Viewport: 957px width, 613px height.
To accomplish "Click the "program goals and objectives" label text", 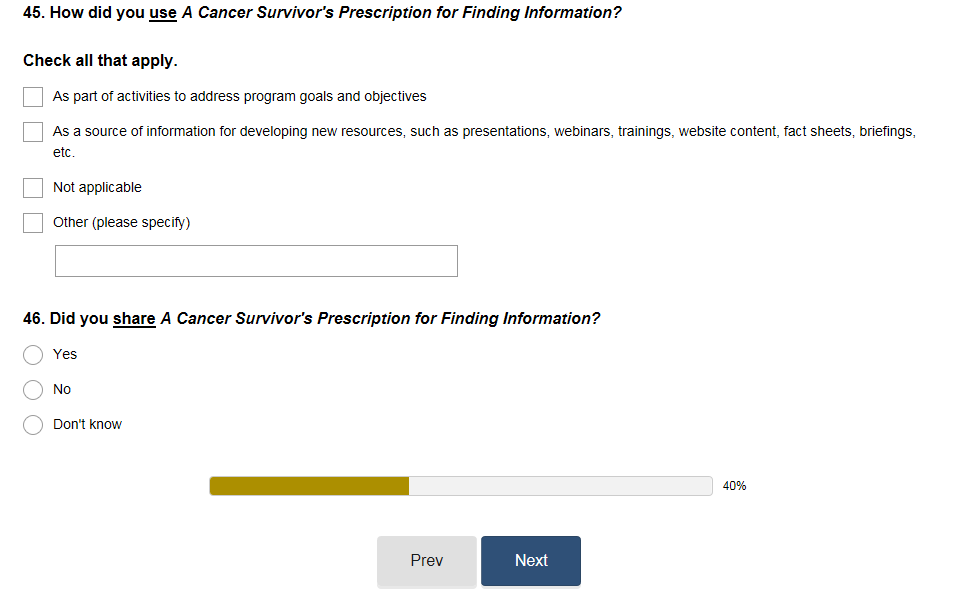I will [331, 97].
